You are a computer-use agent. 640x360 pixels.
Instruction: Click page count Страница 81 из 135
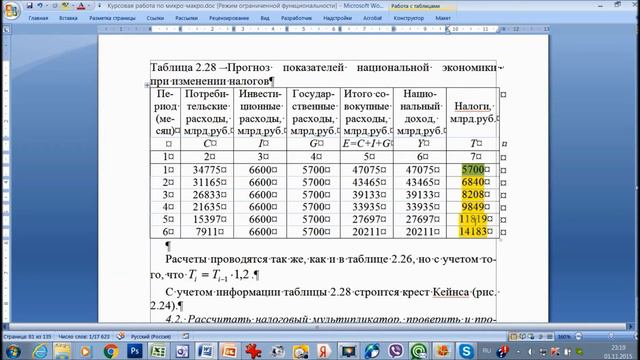pos(27,337)
